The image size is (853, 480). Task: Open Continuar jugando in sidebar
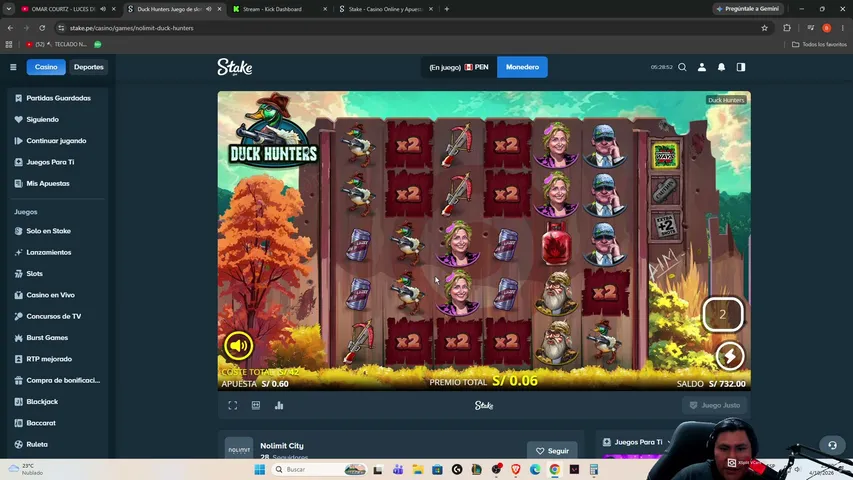click(54, 140)
